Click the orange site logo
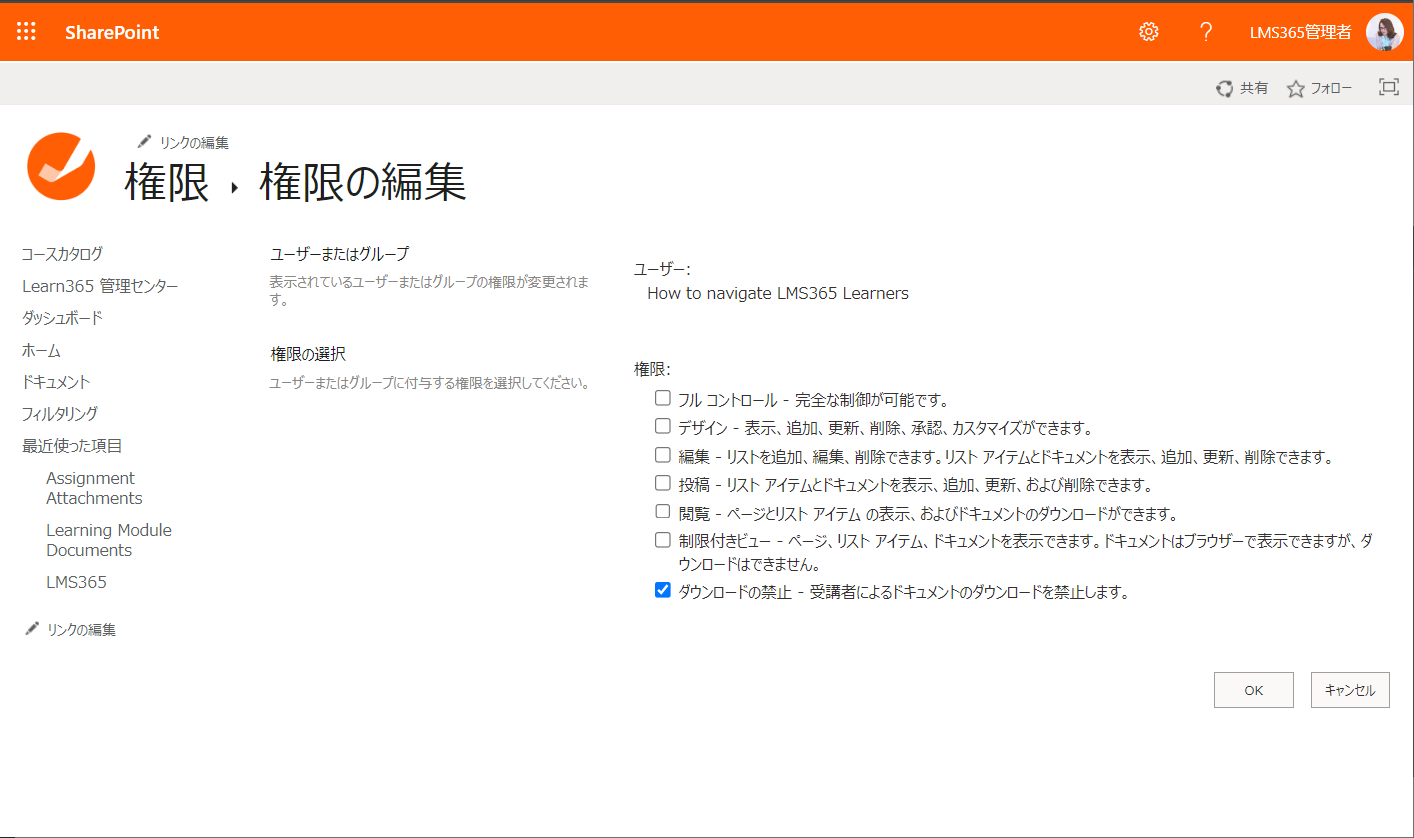Image resolution: width=1414 pixels, height=838 pixels. point(61,166)
